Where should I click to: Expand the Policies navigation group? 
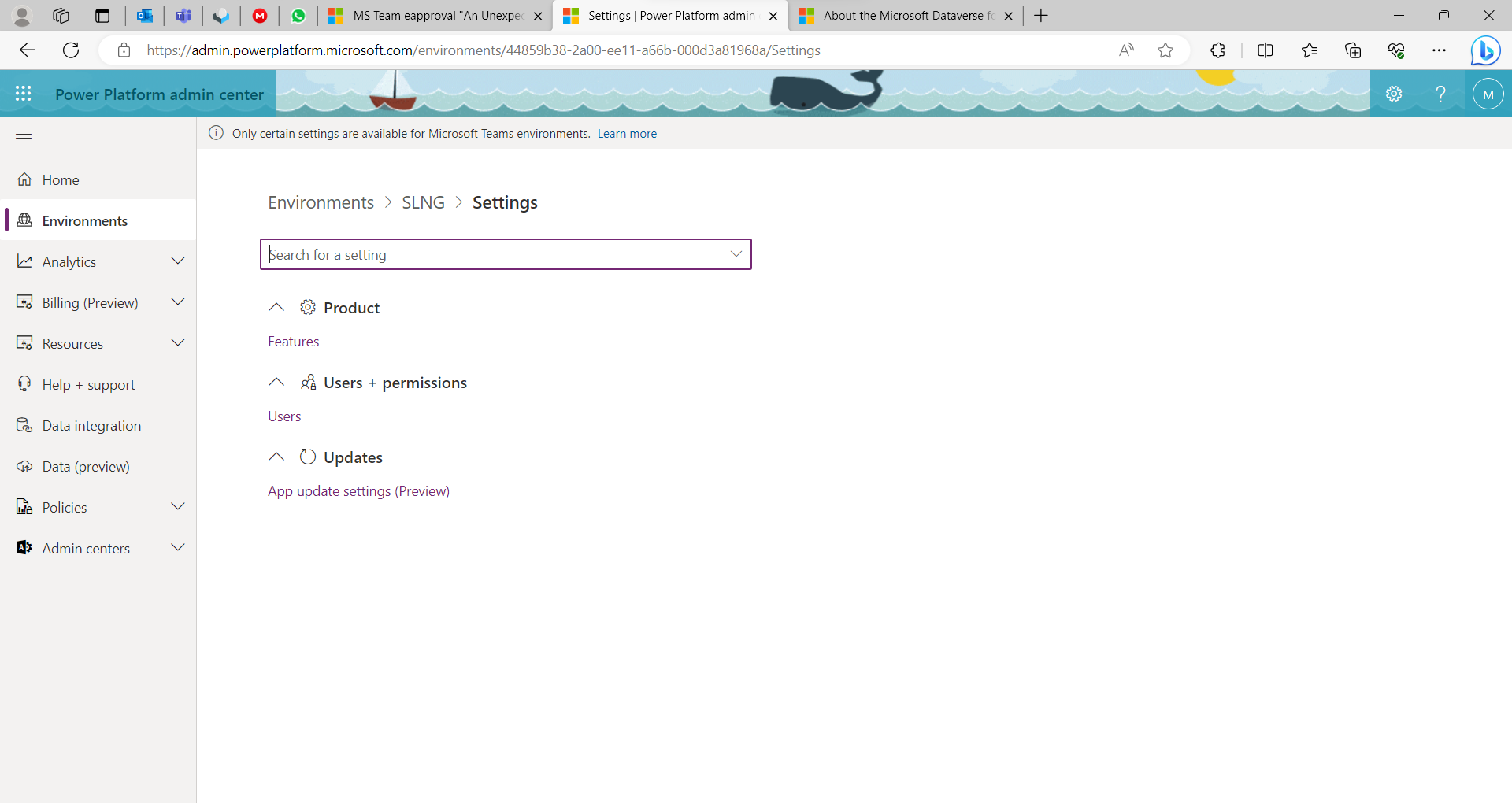click(x=178, y=507)
